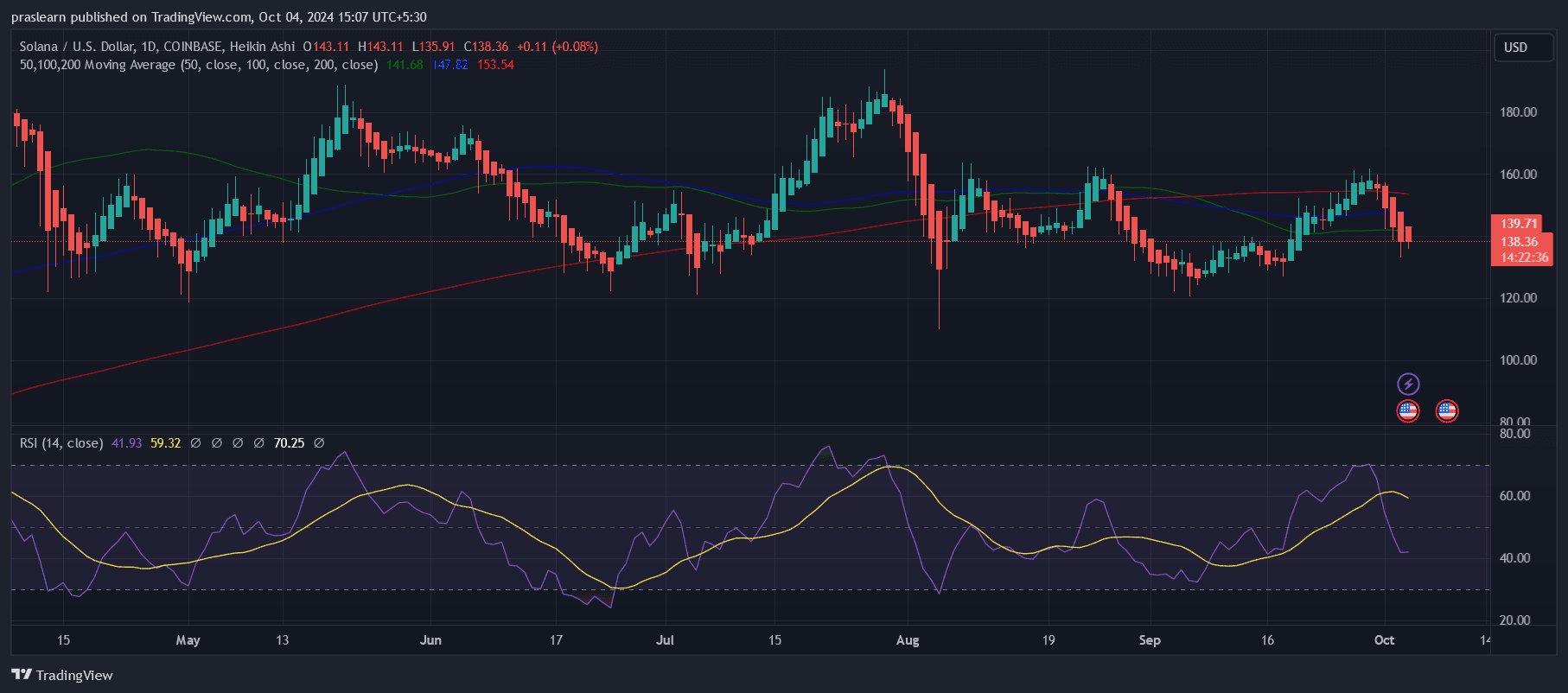Image resolution: width=1568 pixels, height=693 pixels.
Task: Open the US flag event icon below the lightning icon
Action: coord(1408,410)
